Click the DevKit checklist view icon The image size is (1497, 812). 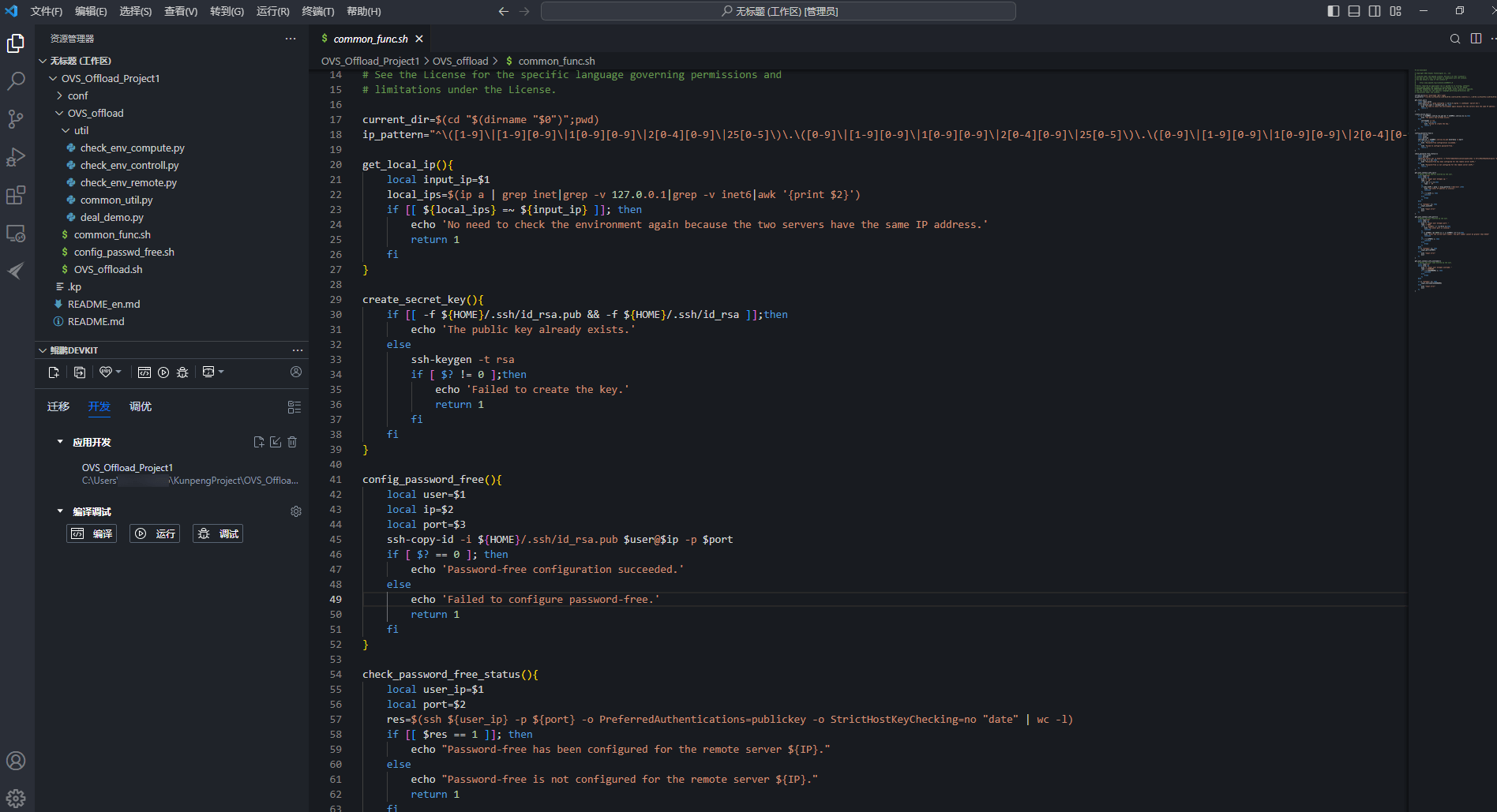tap(295, 407)
